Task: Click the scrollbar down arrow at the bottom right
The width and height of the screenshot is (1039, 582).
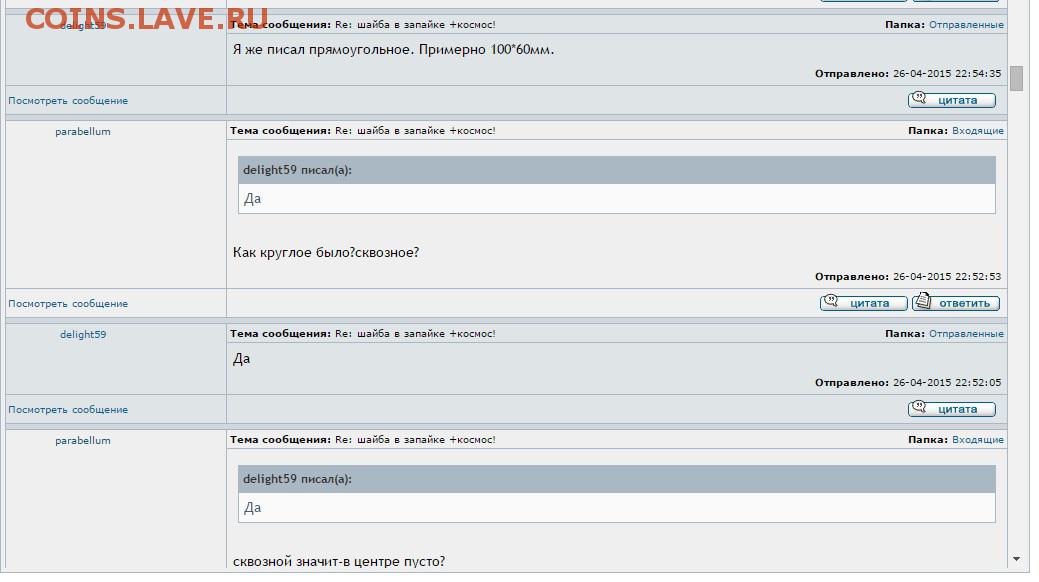Action: [x=1016, y=559]
